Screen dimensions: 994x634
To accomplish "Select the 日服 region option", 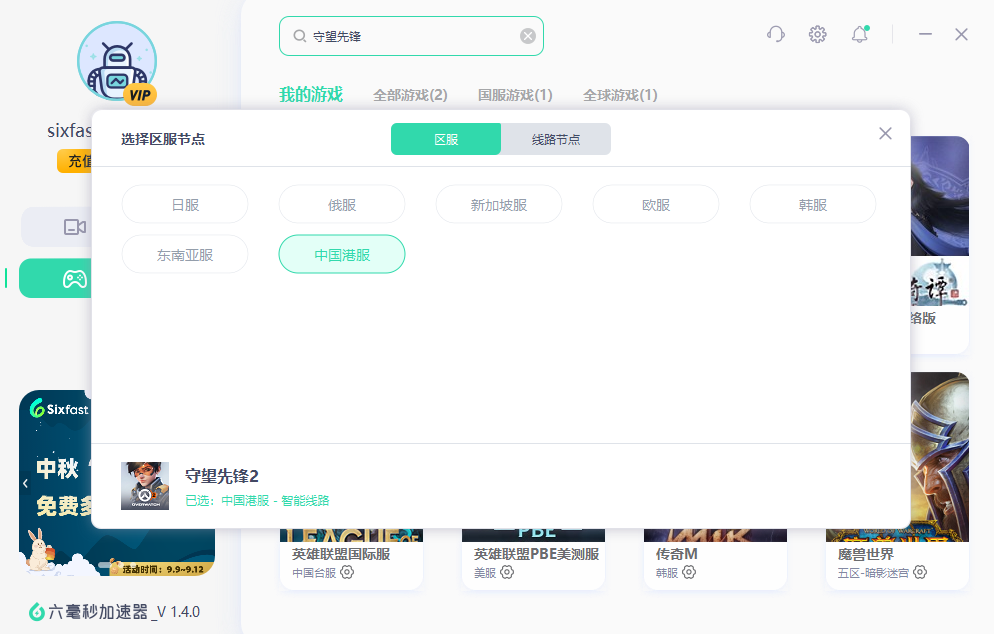I will (x=185, y=205).
